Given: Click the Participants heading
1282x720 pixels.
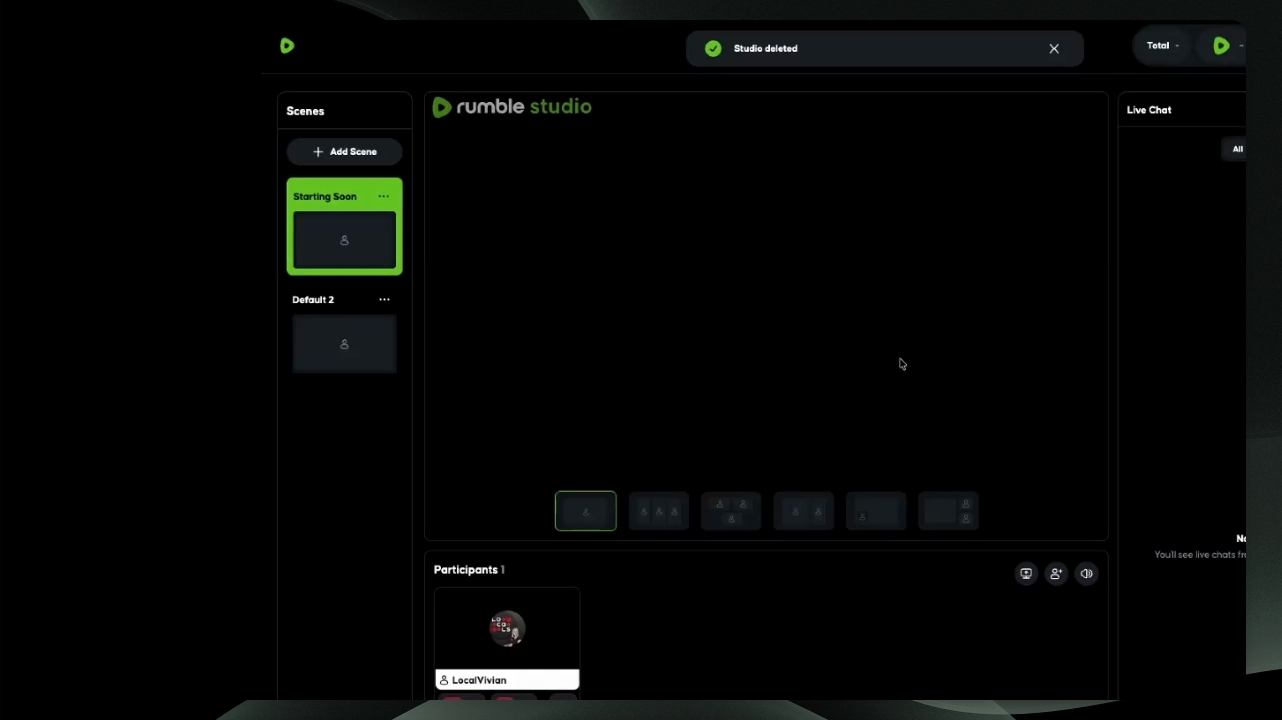Looking at the screenshot, I should [x=466, y=570].
